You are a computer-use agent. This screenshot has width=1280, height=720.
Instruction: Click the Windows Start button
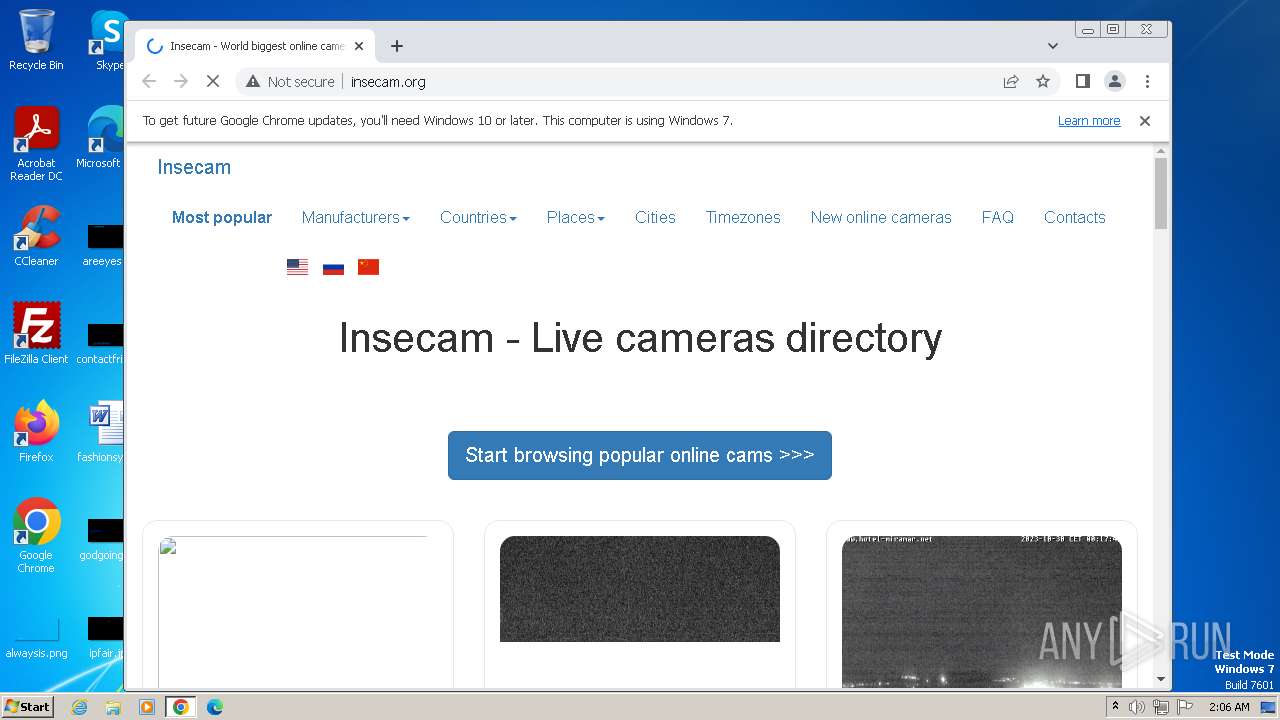(x=27, y=706)
